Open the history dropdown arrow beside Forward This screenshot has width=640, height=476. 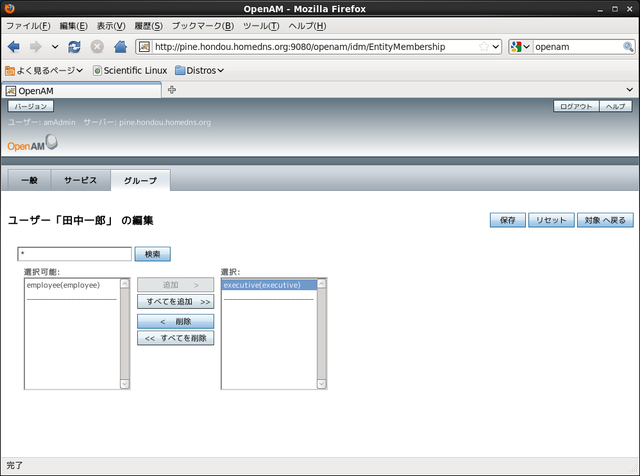pyautogui.click(x=55, y=47)
